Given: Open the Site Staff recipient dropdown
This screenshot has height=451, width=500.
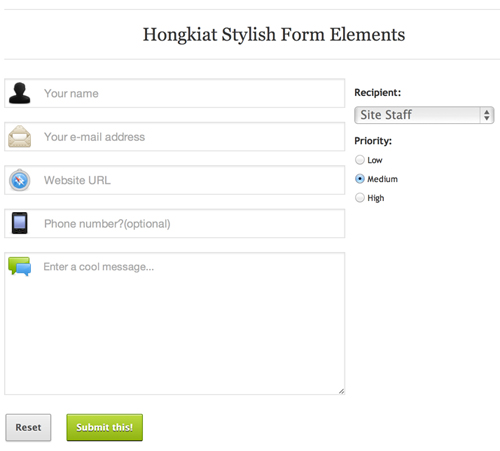Looking at the screenshot, I should click(424, 115).
